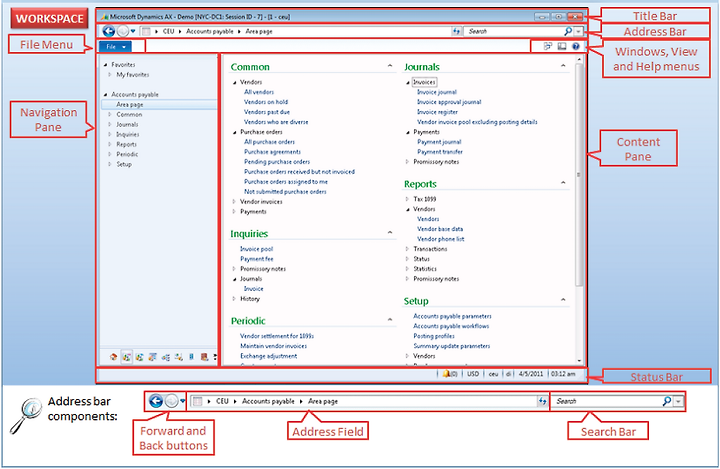The height and width of the screenshot is (469, 720).
Task: Expand Periodic in the Navigation Pane tree
Action: point(109,154)
